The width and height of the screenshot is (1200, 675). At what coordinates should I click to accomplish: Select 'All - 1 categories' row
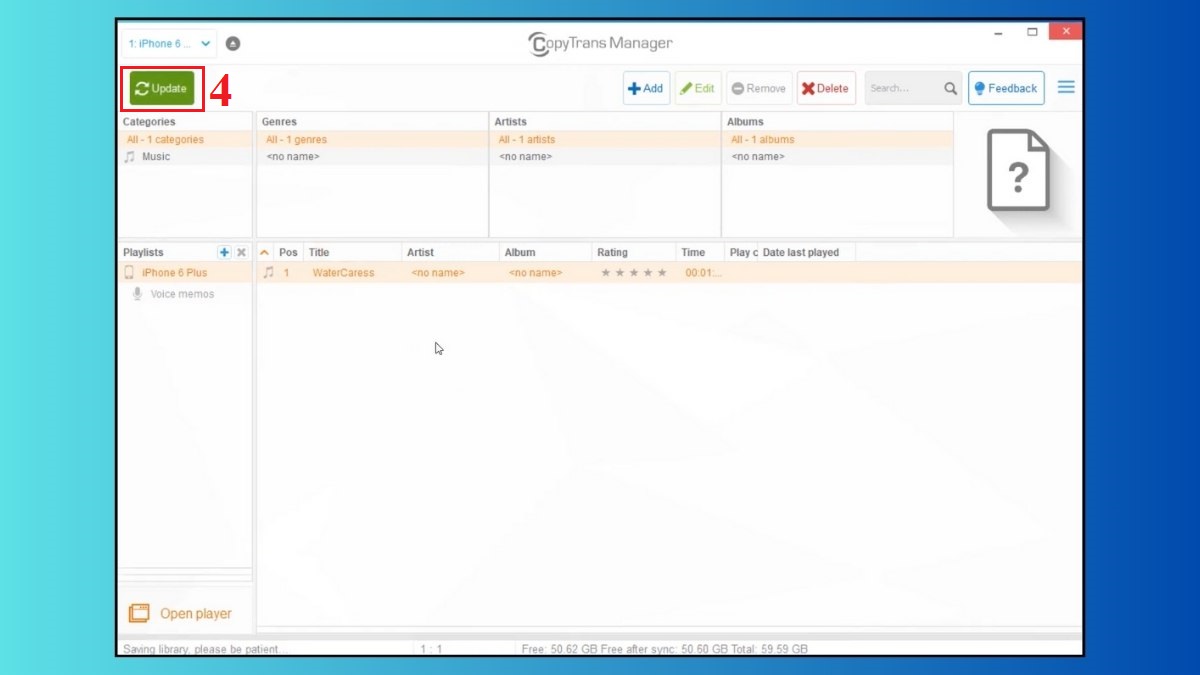point(185,140)
